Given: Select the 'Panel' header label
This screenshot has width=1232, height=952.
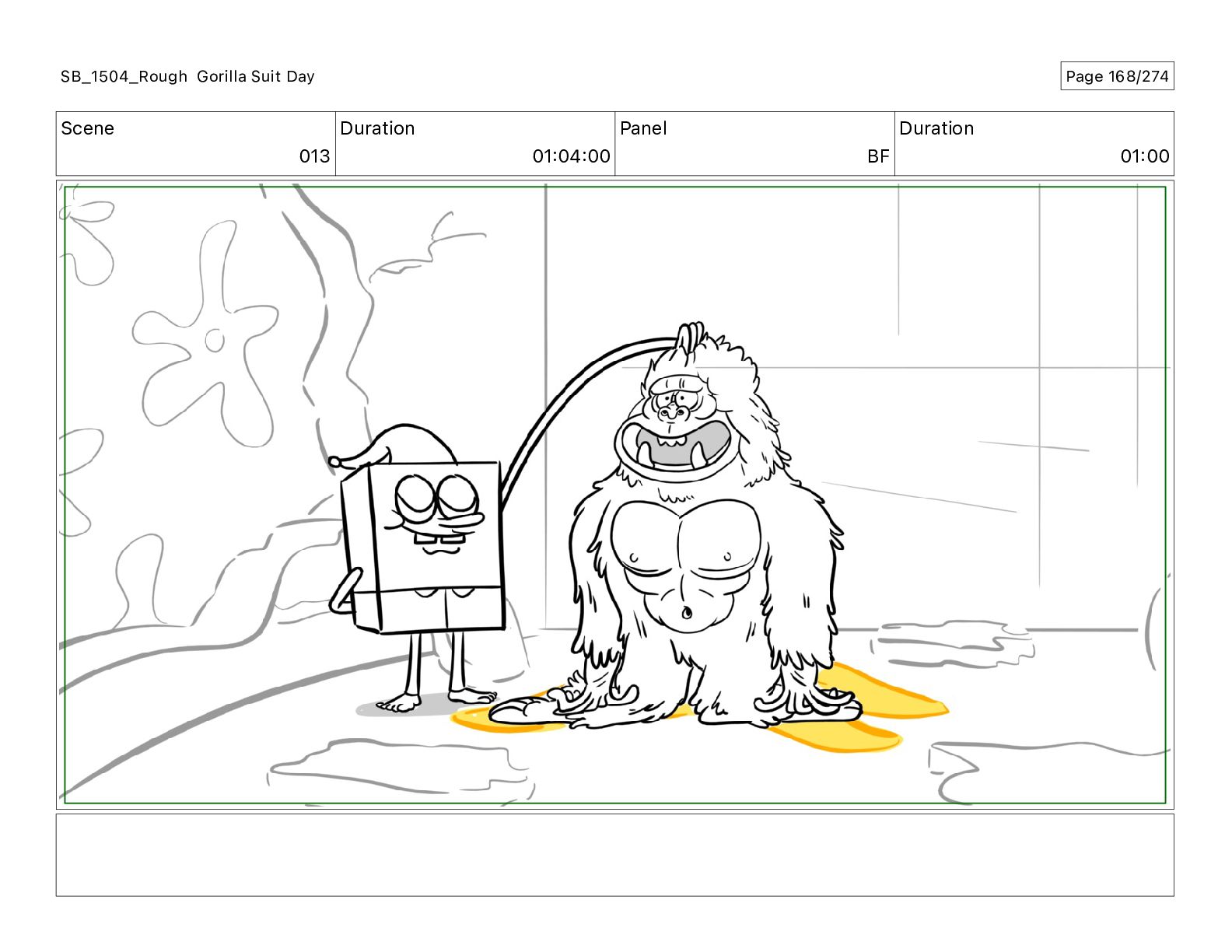Looking at the screenshot, I should [643, 128].
